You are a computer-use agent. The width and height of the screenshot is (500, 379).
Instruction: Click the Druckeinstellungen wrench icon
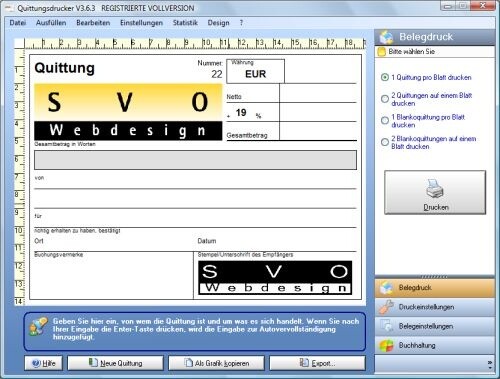point(387,307)
